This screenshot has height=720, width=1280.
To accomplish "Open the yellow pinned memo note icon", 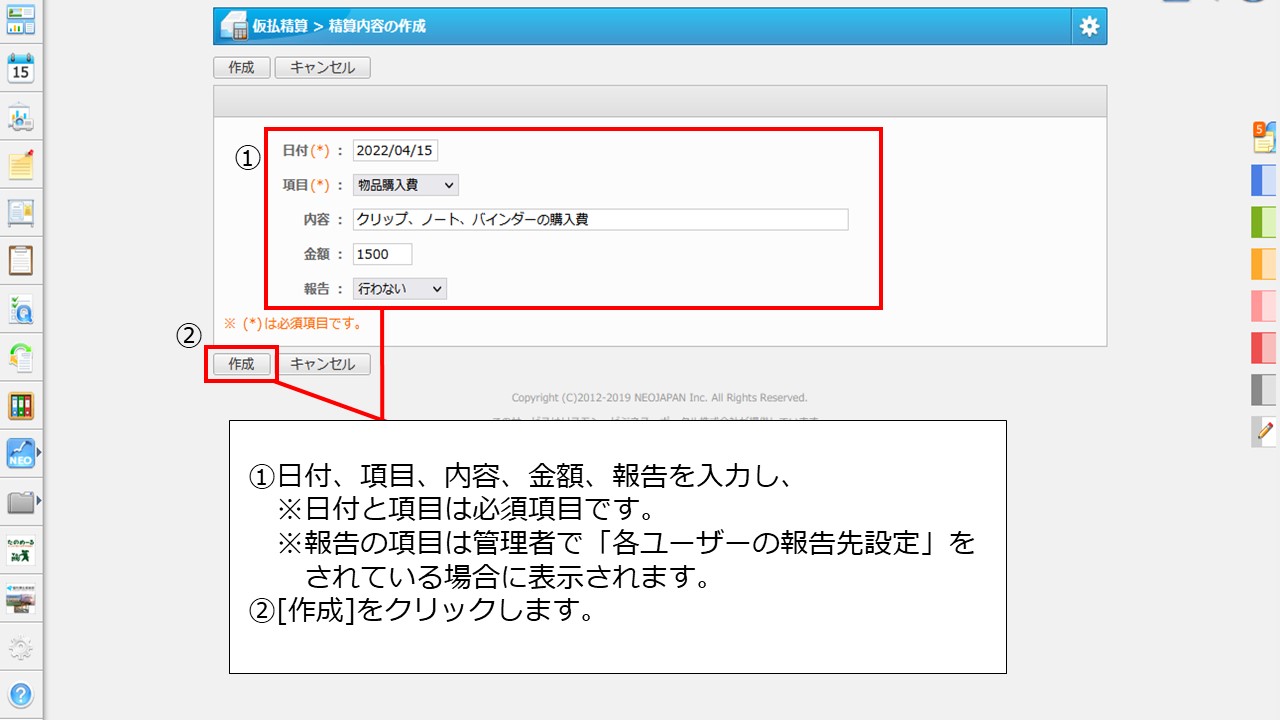I will tap(21, 164).
